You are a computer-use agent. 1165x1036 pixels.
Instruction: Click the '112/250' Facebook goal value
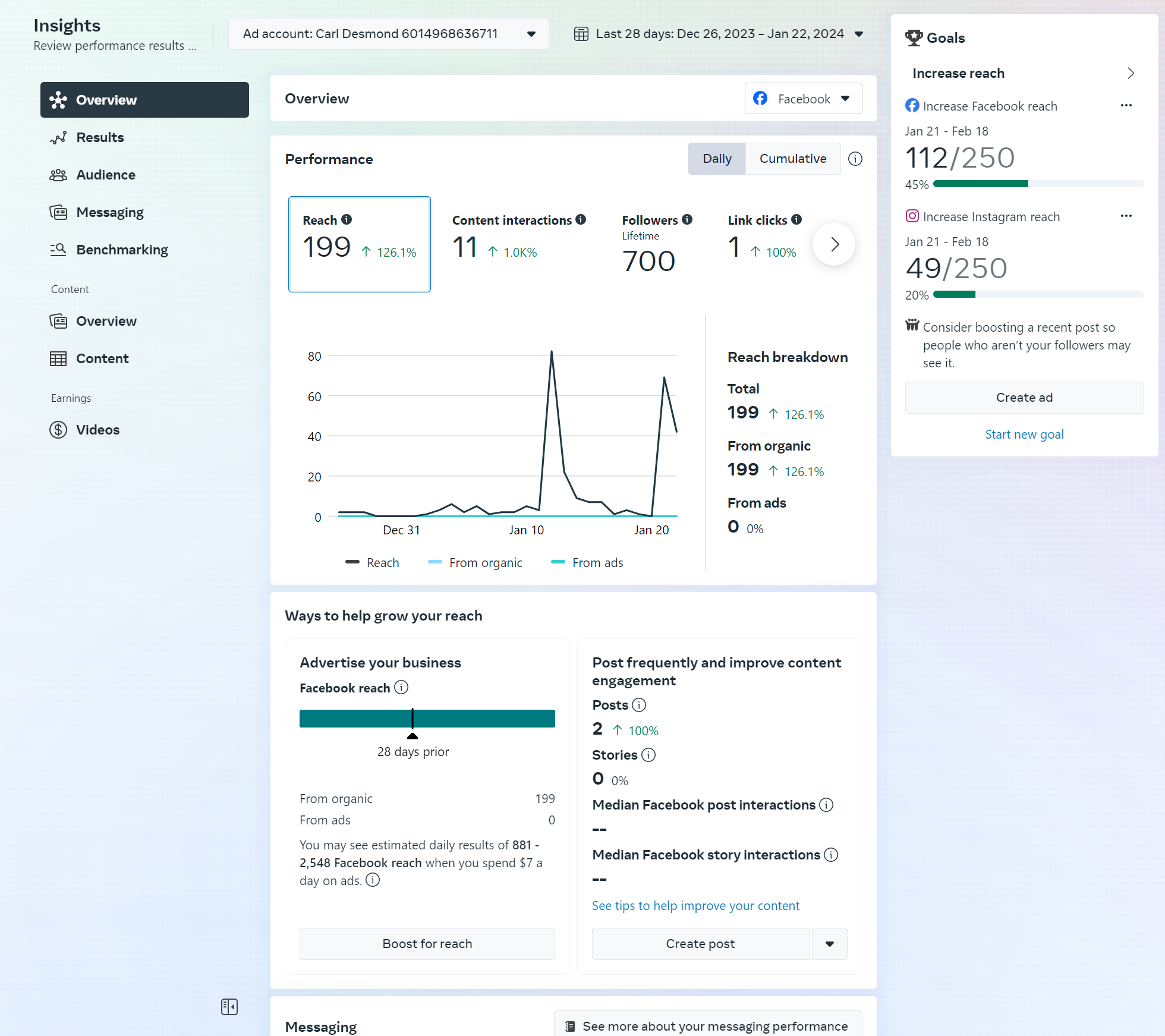[x=960, y=158]
